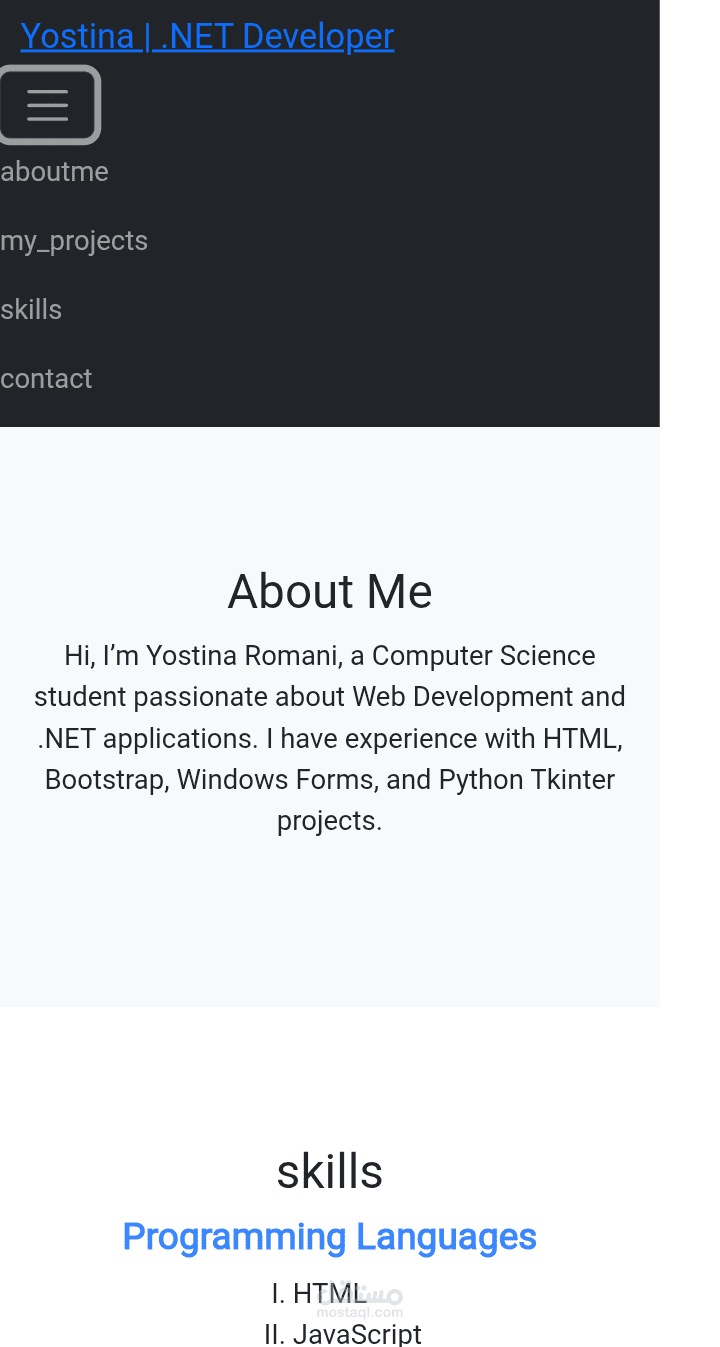Open the aboutme navigation link
The image size is (720, 1347).
tap(54, 171)
